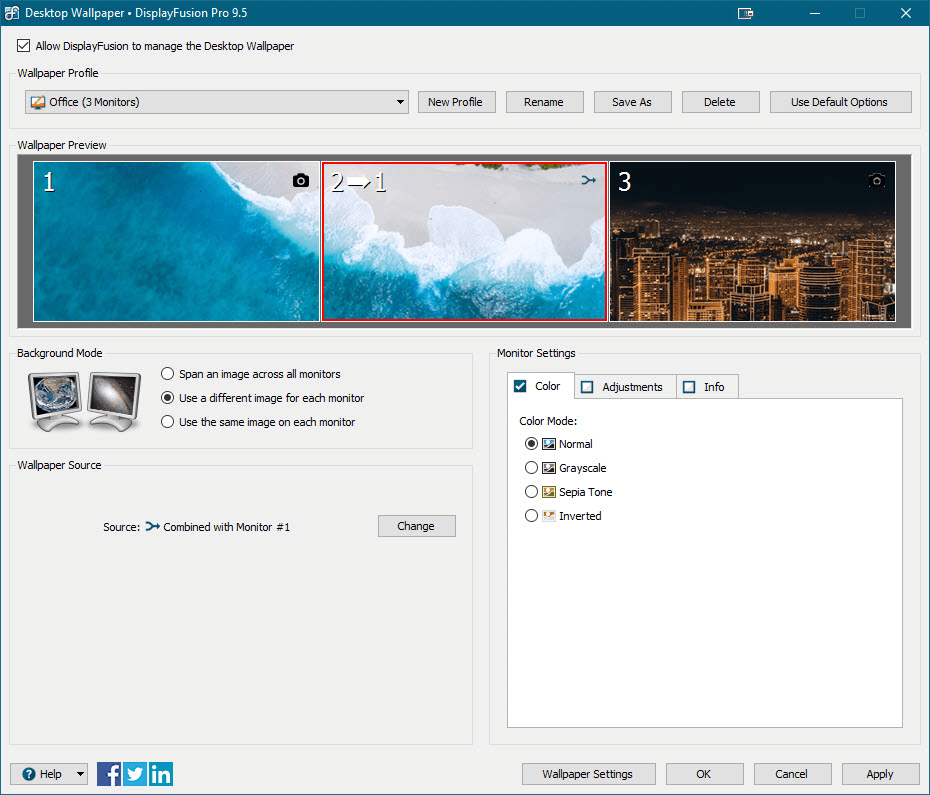Open DisplayFusion's LinkedIn page icon
Viewport: 930px width, 795px height.
click(x=160, y=773)
